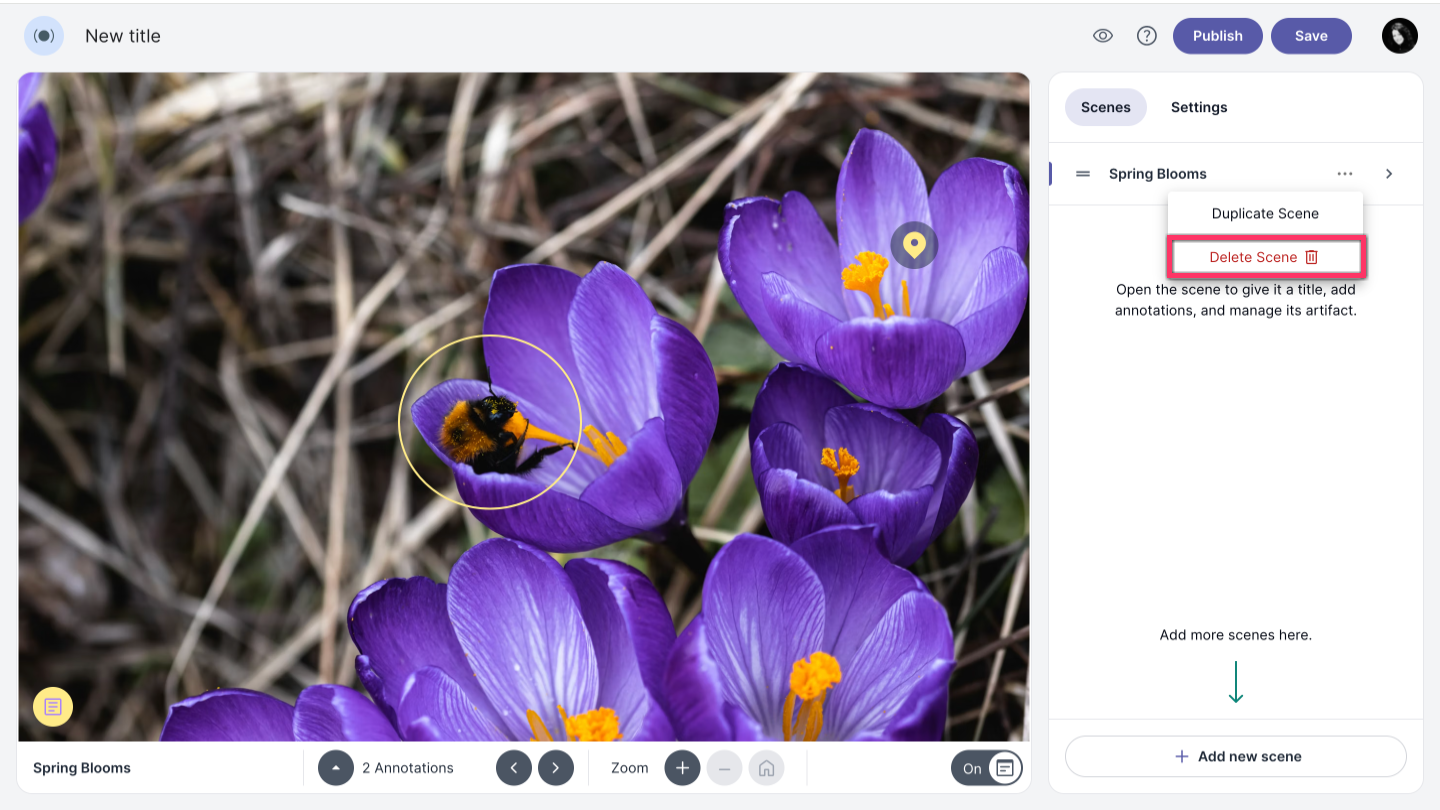Click the eye preview icon
Screen dimensions: 1440x810
click(1103, 36)
